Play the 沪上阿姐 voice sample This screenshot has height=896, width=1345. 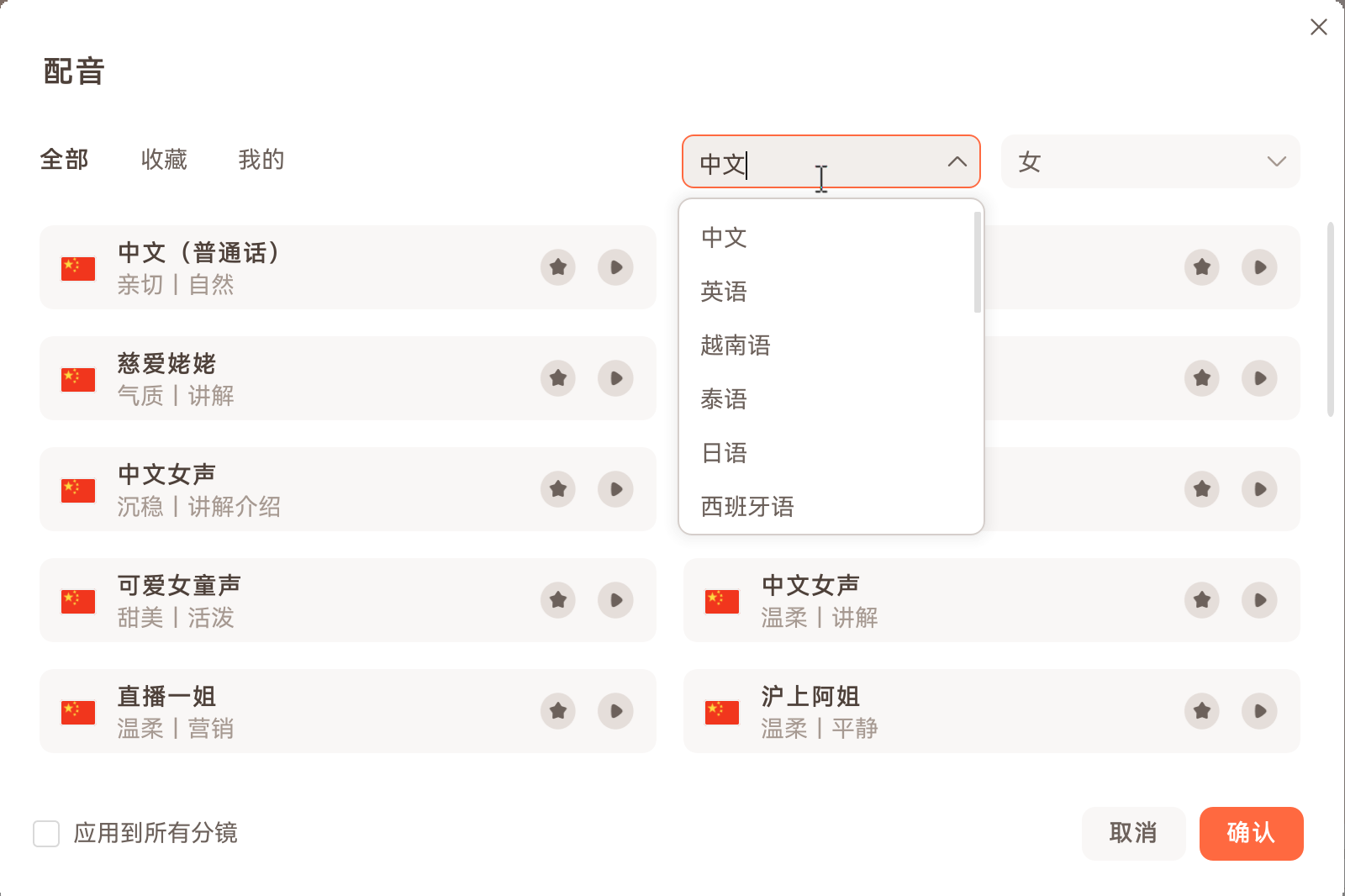[x=1259, y=711]
